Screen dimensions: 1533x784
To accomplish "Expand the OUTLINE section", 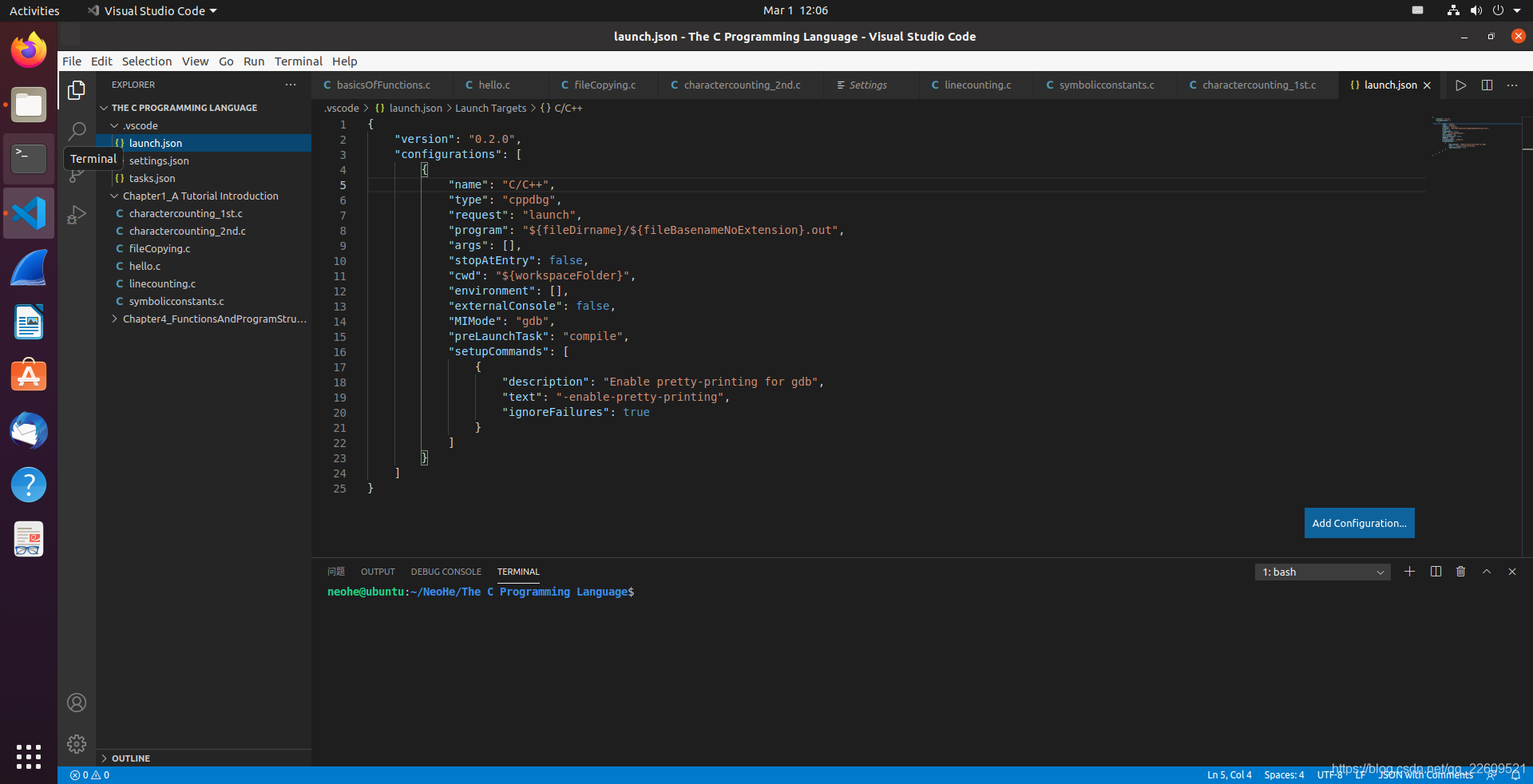I will 125,758.
